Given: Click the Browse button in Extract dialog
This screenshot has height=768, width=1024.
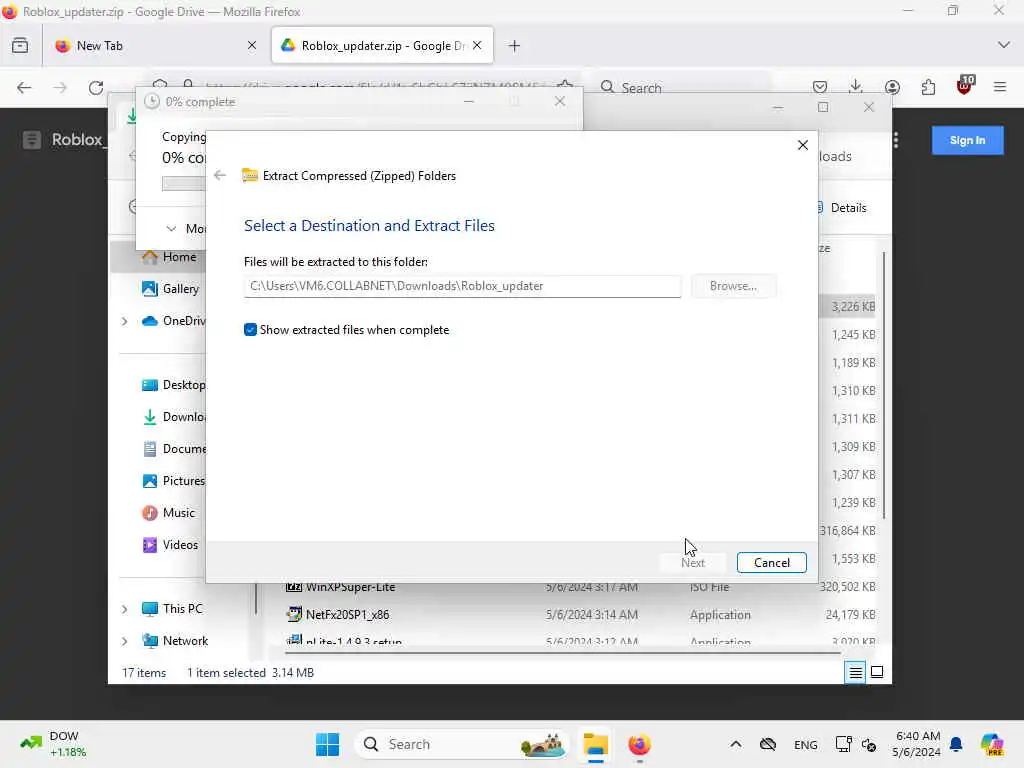Looking at the screenshot, I should [733, 286].
